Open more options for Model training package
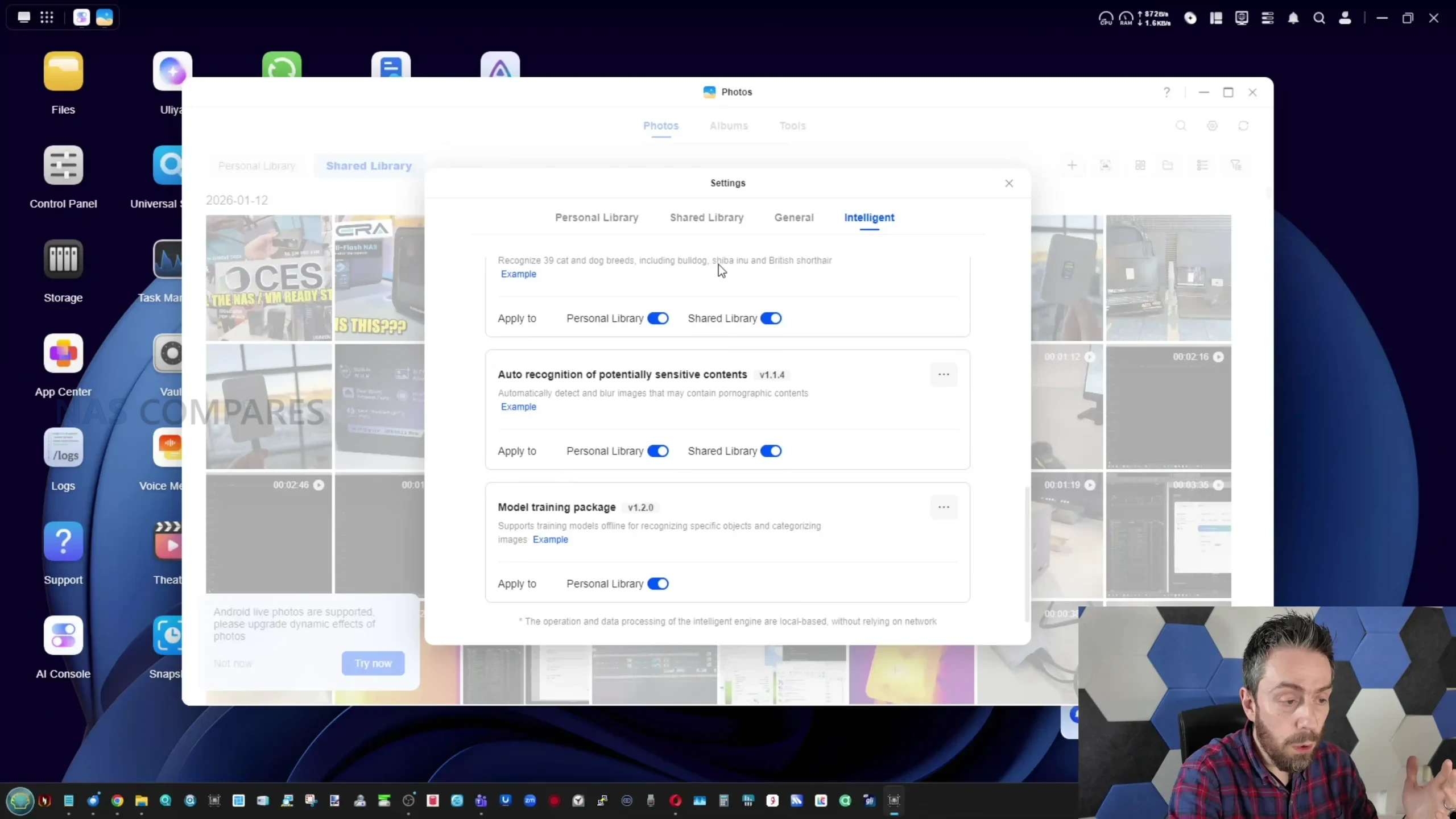This screenshot has width=1456, height=819. [x=944, y=507]
